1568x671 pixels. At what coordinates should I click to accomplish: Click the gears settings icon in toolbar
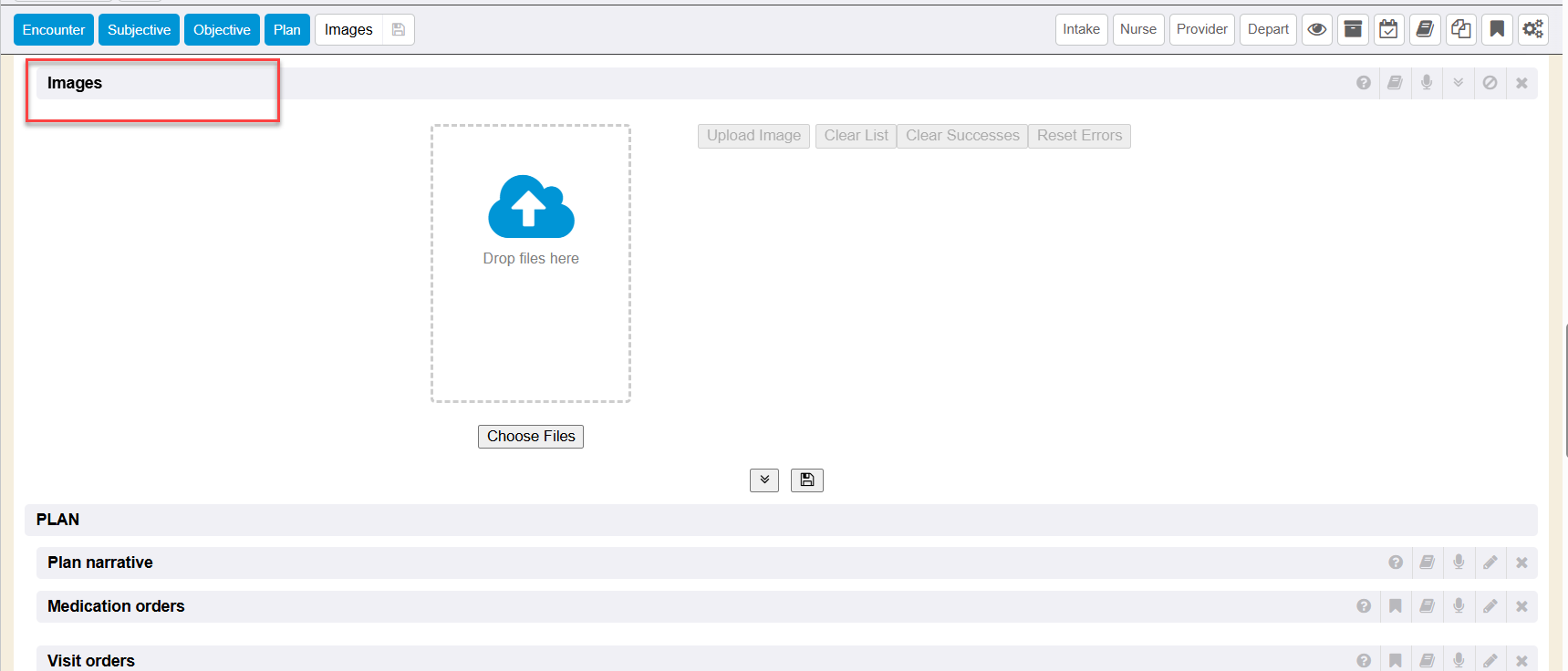point(1532,29)
